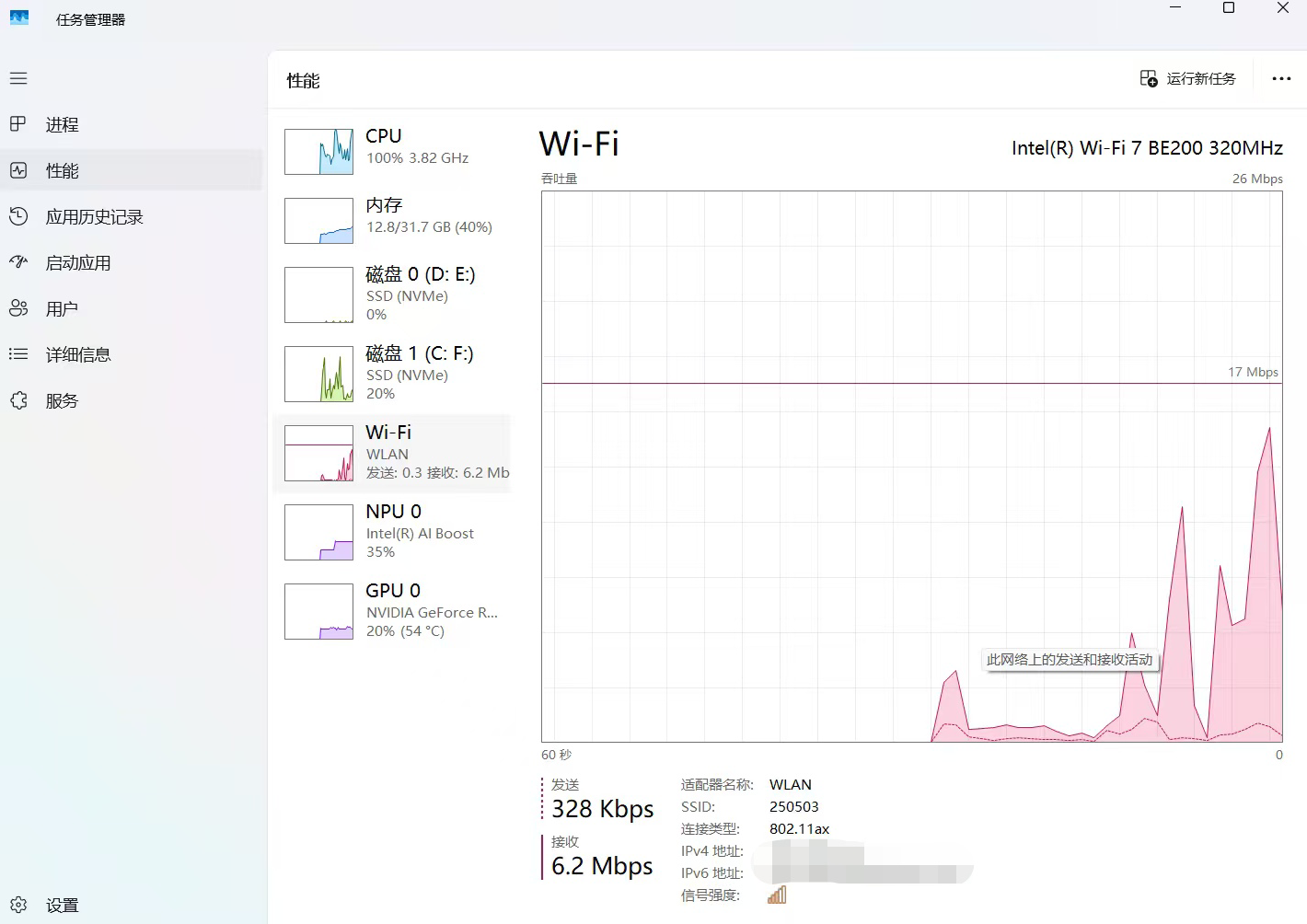Open the 用户 page

[132, 308]
